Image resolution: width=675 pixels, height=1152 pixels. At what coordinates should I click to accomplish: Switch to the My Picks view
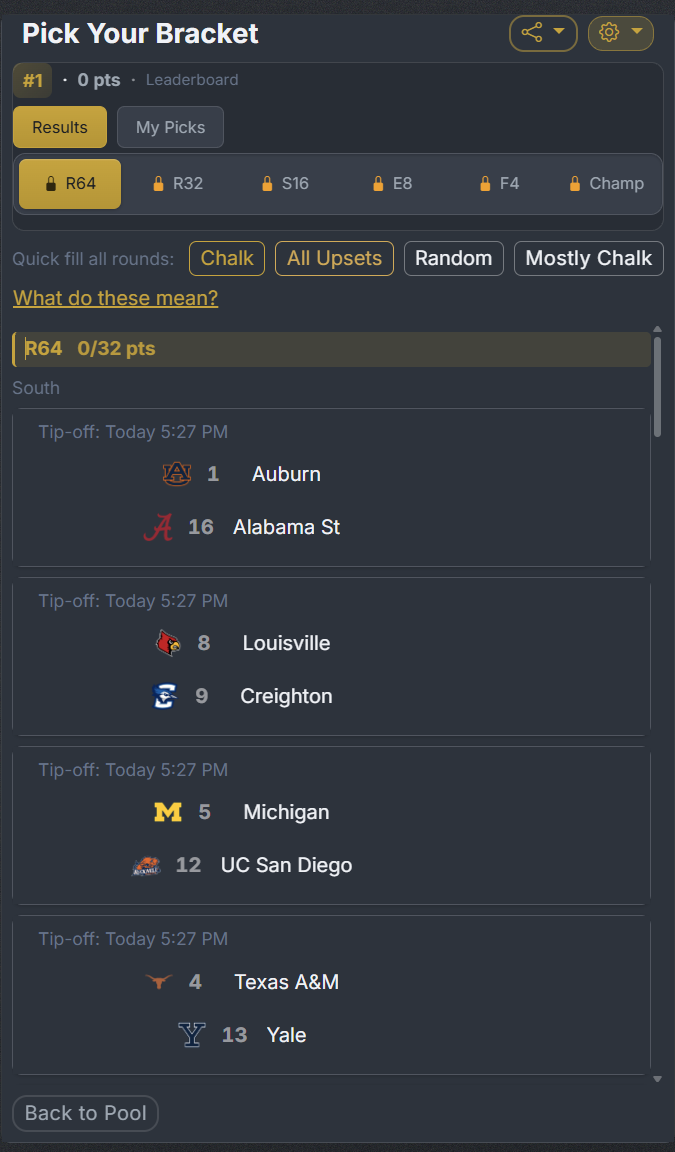point(169,127)
